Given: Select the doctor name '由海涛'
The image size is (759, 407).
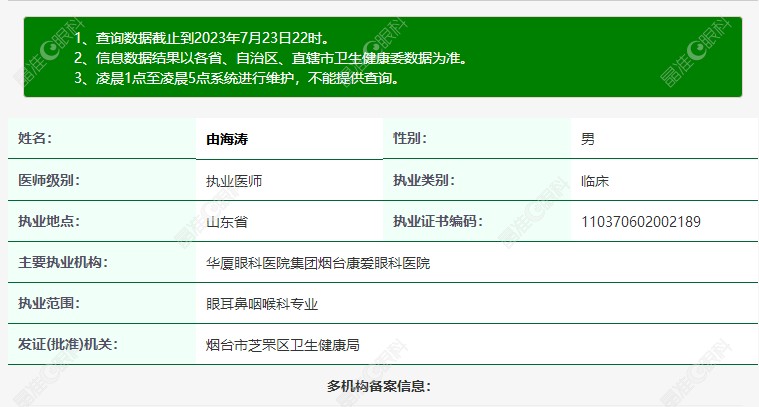Looking at the screenshot, I should (227, 139).
